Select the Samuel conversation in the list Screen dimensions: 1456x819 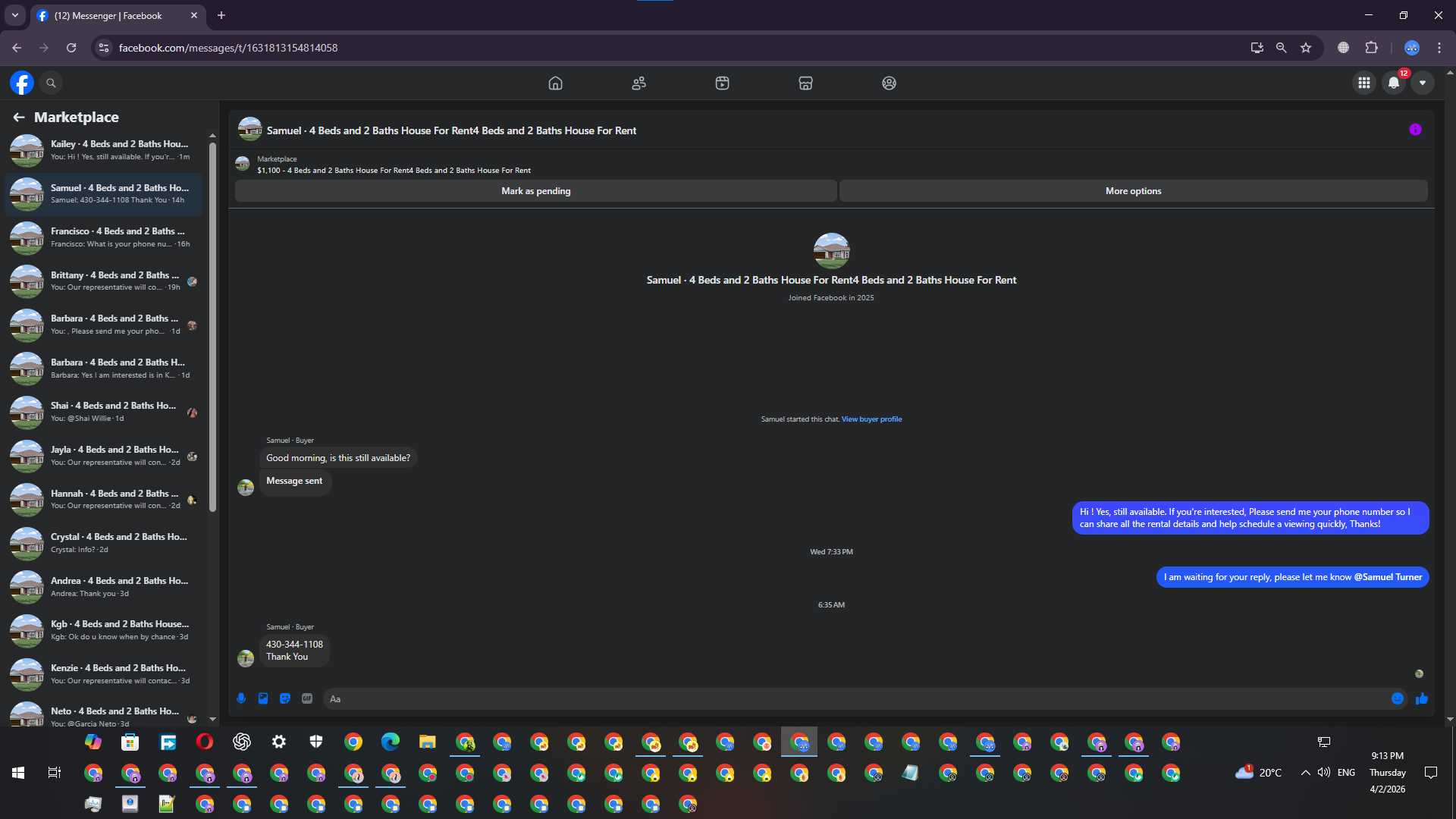(x=105, y=194)
